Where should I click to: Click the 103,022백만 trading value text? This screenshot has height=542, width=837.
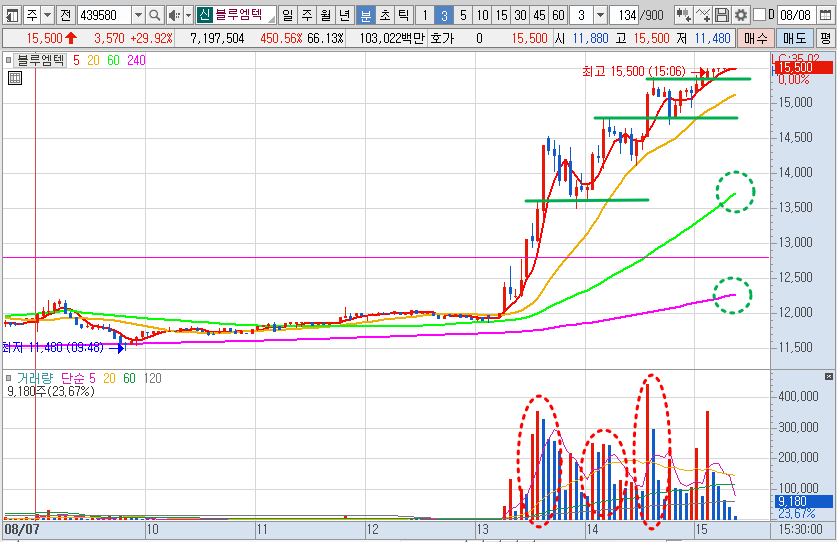tap(392, 38)
